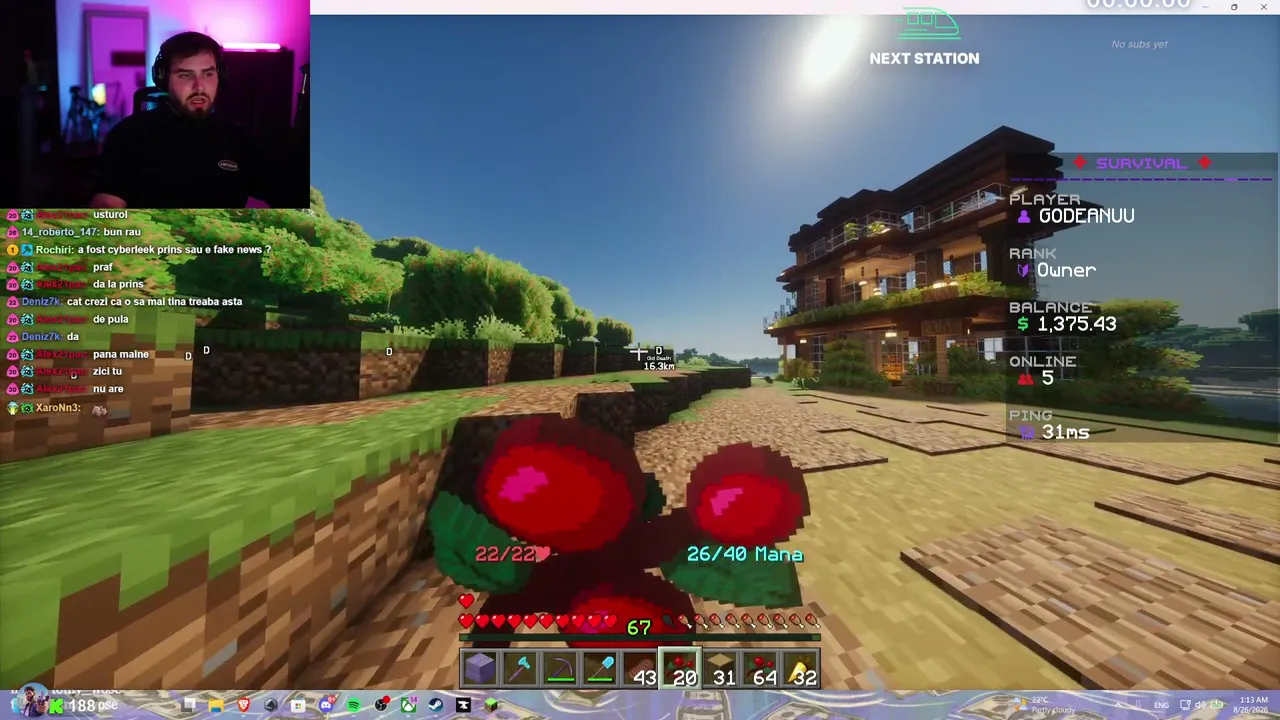Open the Xbox app from the taskbar
Viewport: 1280px width, 720px height.
(x=408, y=706)
